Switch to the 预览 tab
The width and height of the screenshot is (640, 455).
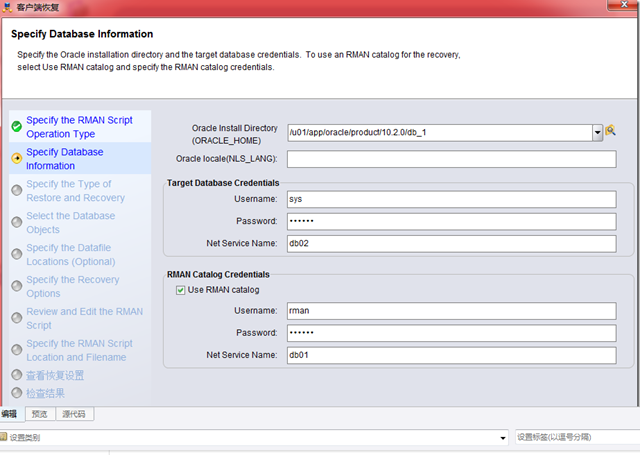point(40,414)
